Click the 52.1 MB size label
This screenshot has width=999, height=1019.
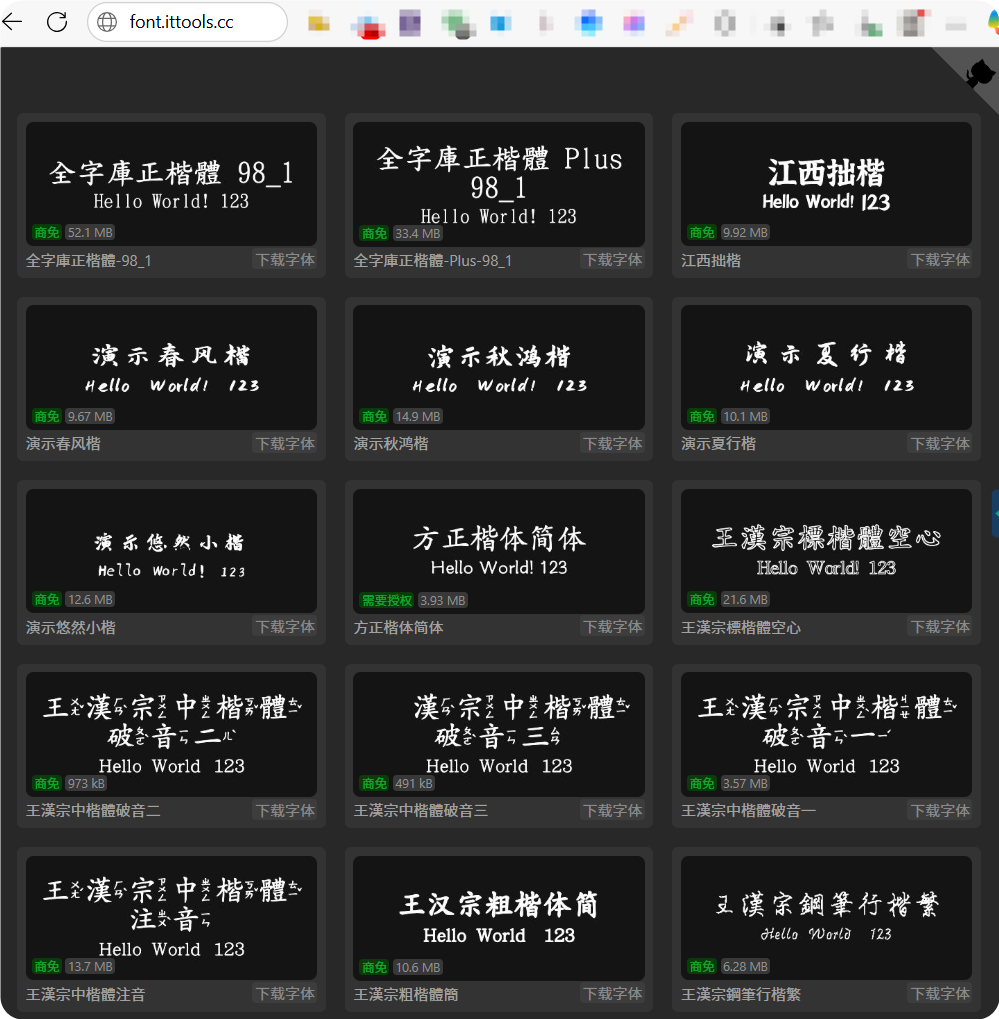coord(90,233)
